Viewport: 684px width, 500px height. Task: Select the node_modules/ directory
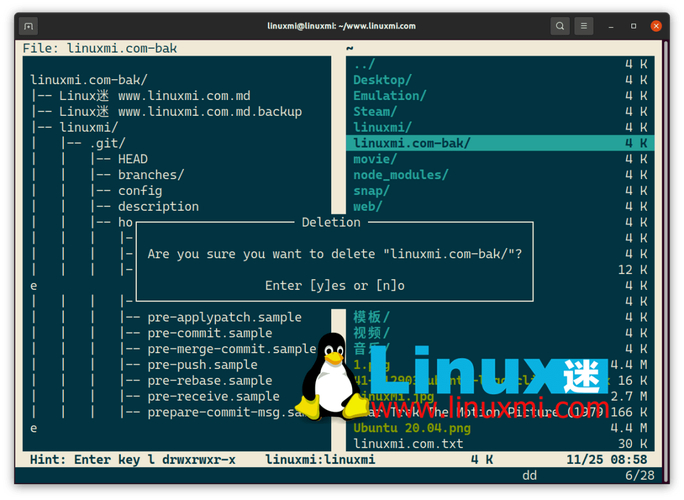click(500, 175)
